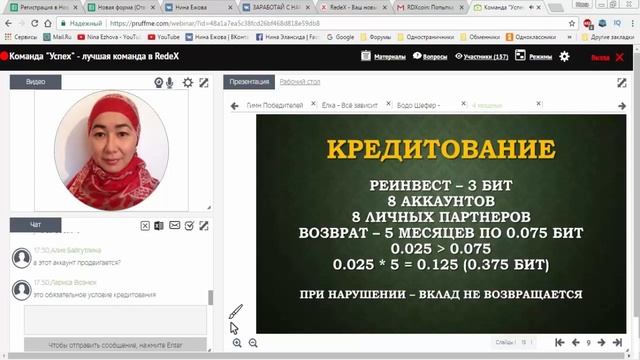Open the Материалы panel

[389, 57]
